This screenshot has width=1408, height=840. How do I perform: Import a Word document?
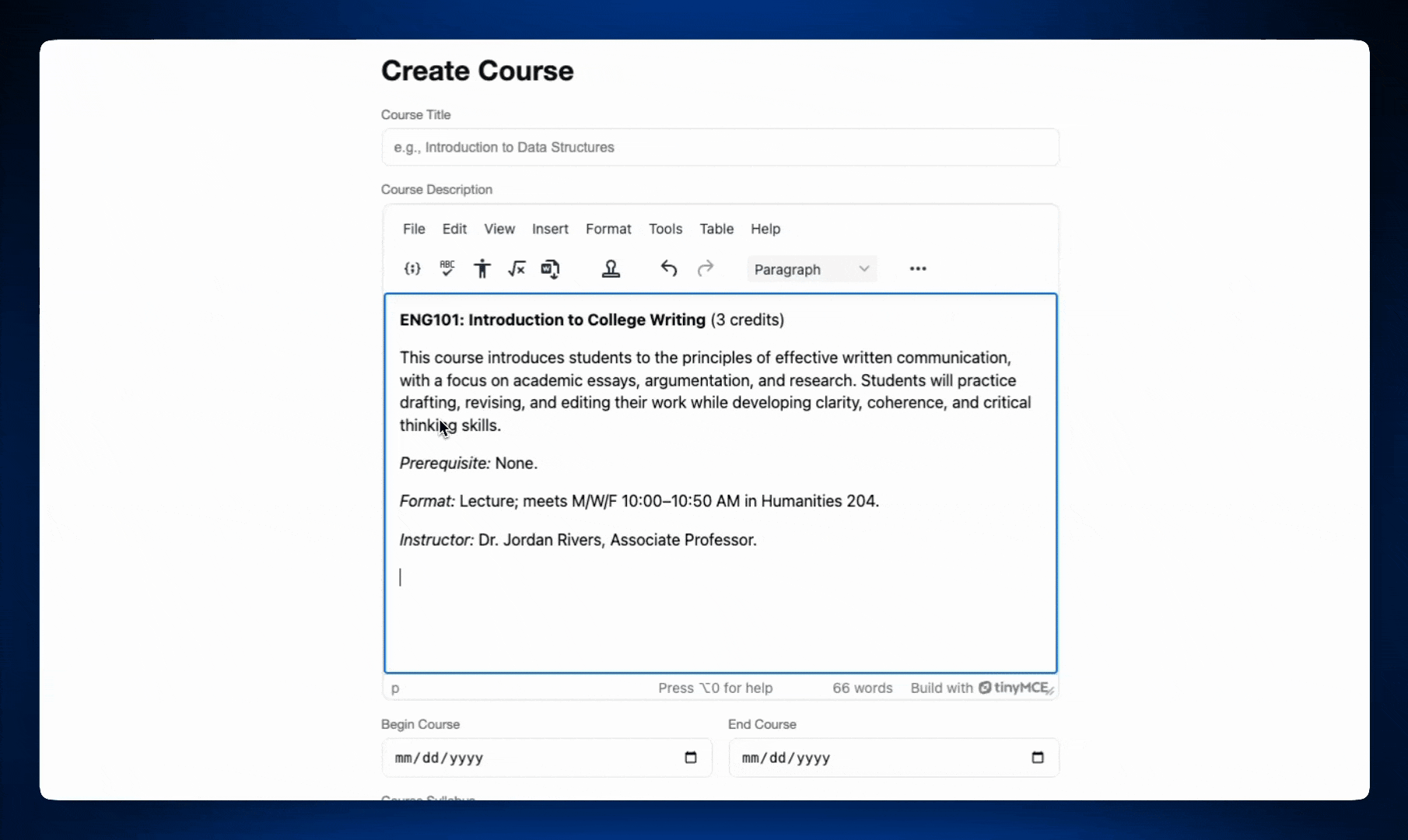click(x=550, y=268)
